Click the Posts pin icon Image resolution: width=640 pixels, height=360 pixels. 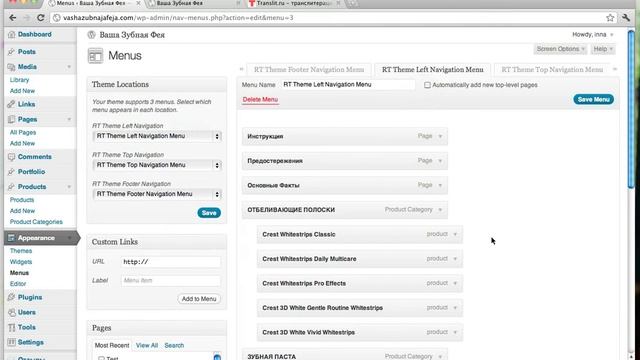(11, 52)
